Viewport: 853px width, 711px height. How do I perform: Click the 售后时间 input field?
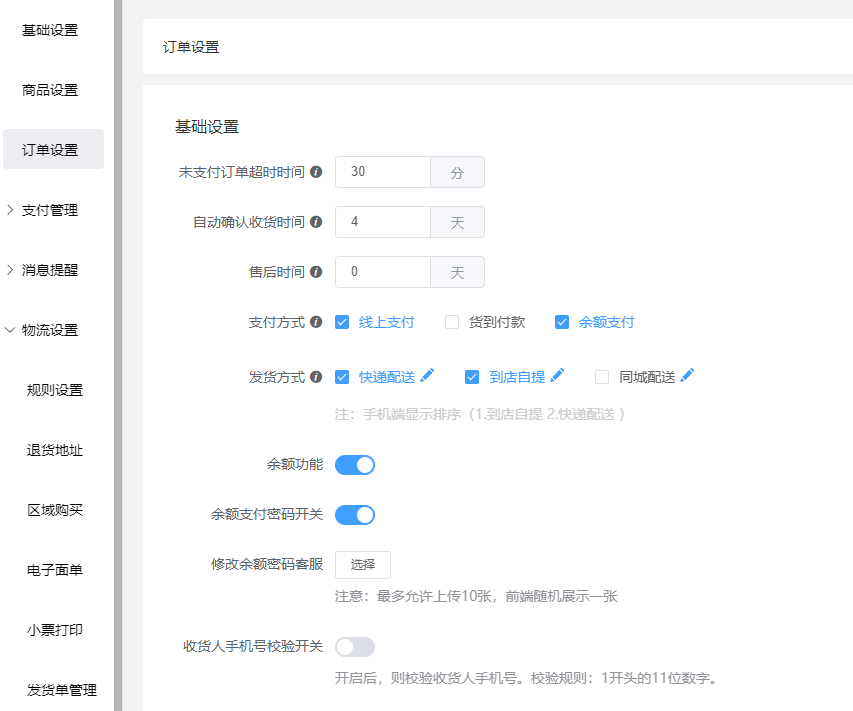383,272
